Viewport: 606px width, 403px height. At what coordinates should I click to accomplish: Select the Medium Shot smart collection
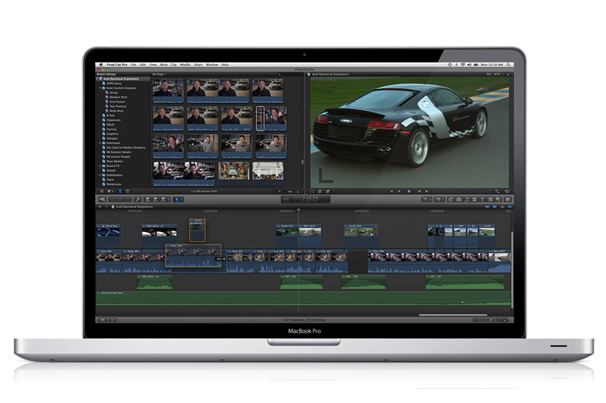tap(116, 97)
